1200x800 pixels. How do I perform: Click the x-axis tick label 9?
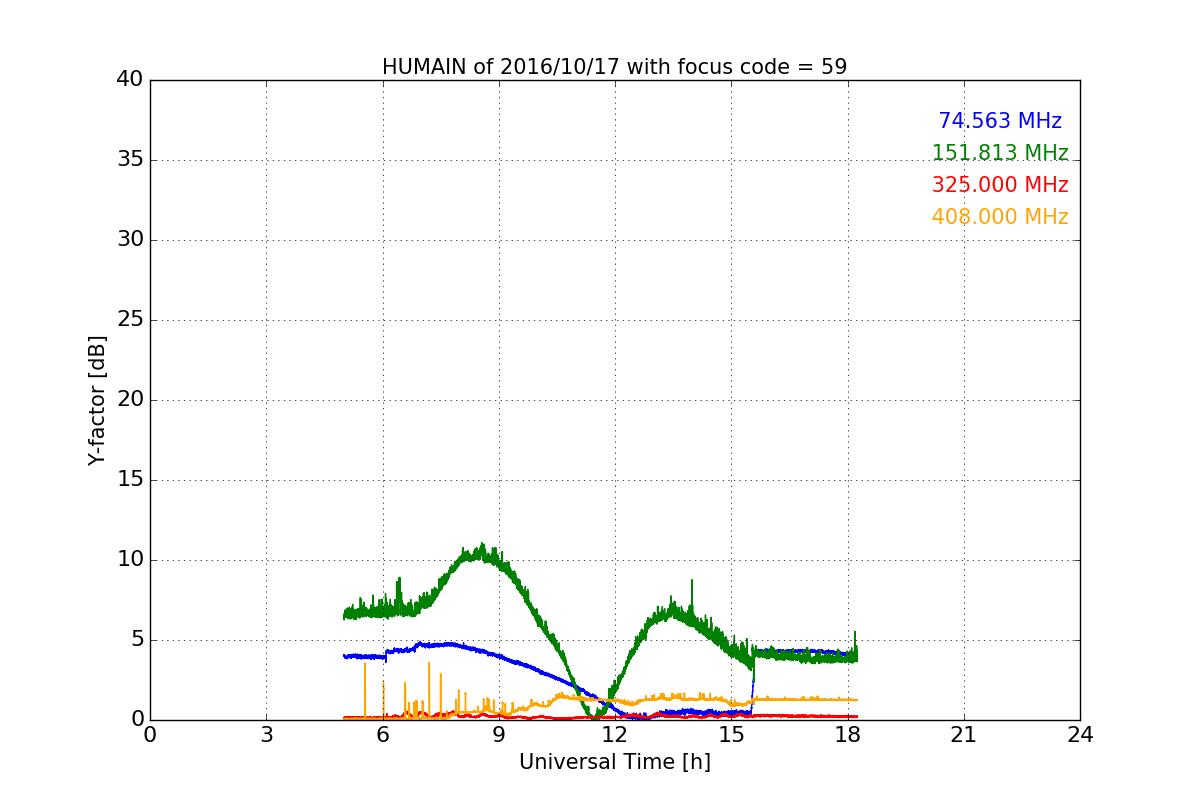click(x=499, y=735)
